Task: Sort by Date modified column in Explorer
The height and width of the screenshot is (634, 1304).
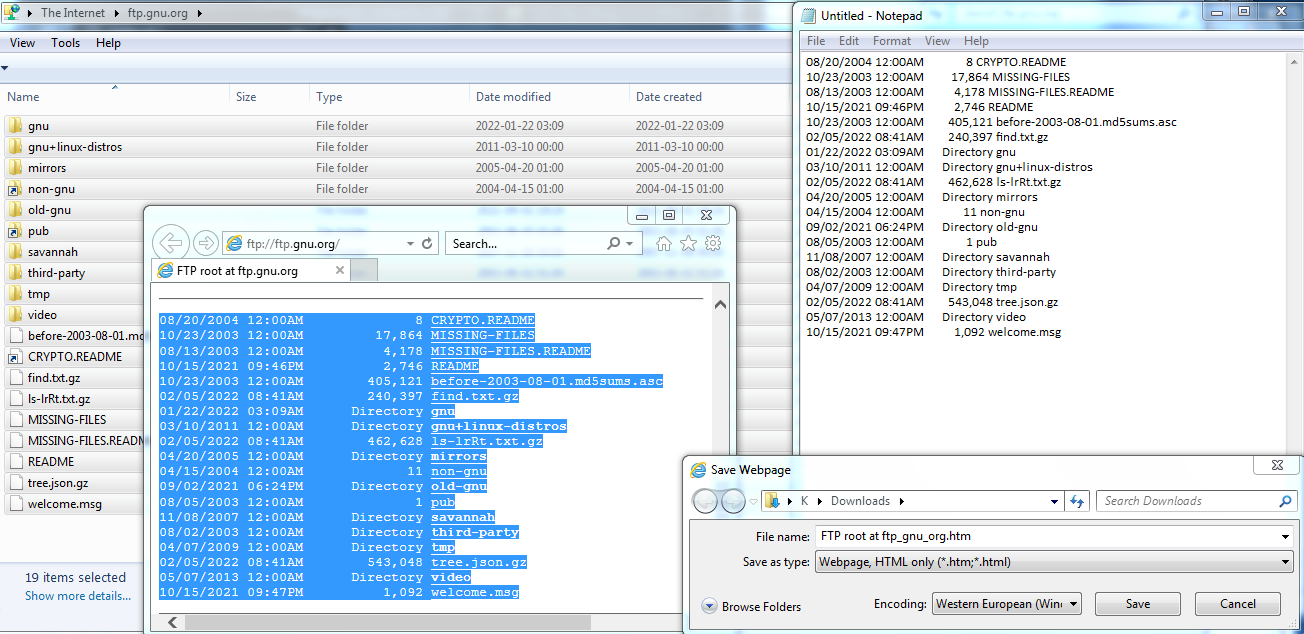Action: 549,97
